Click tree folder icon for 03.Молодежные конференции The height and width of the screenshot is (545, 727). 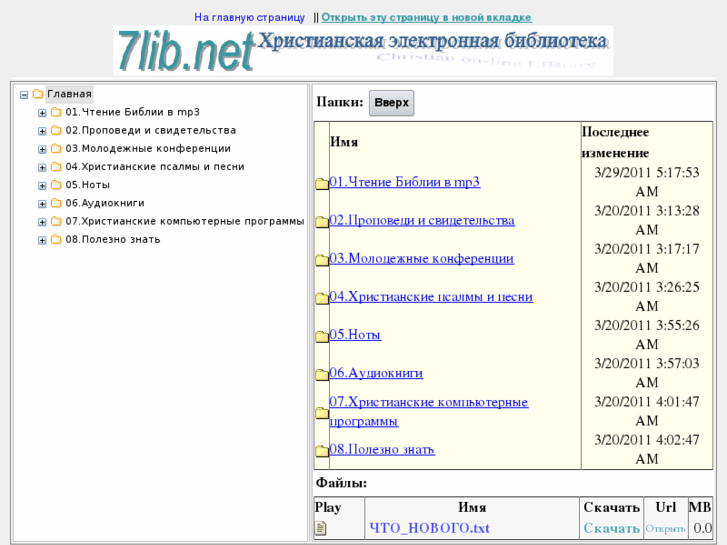coord(56,148)
